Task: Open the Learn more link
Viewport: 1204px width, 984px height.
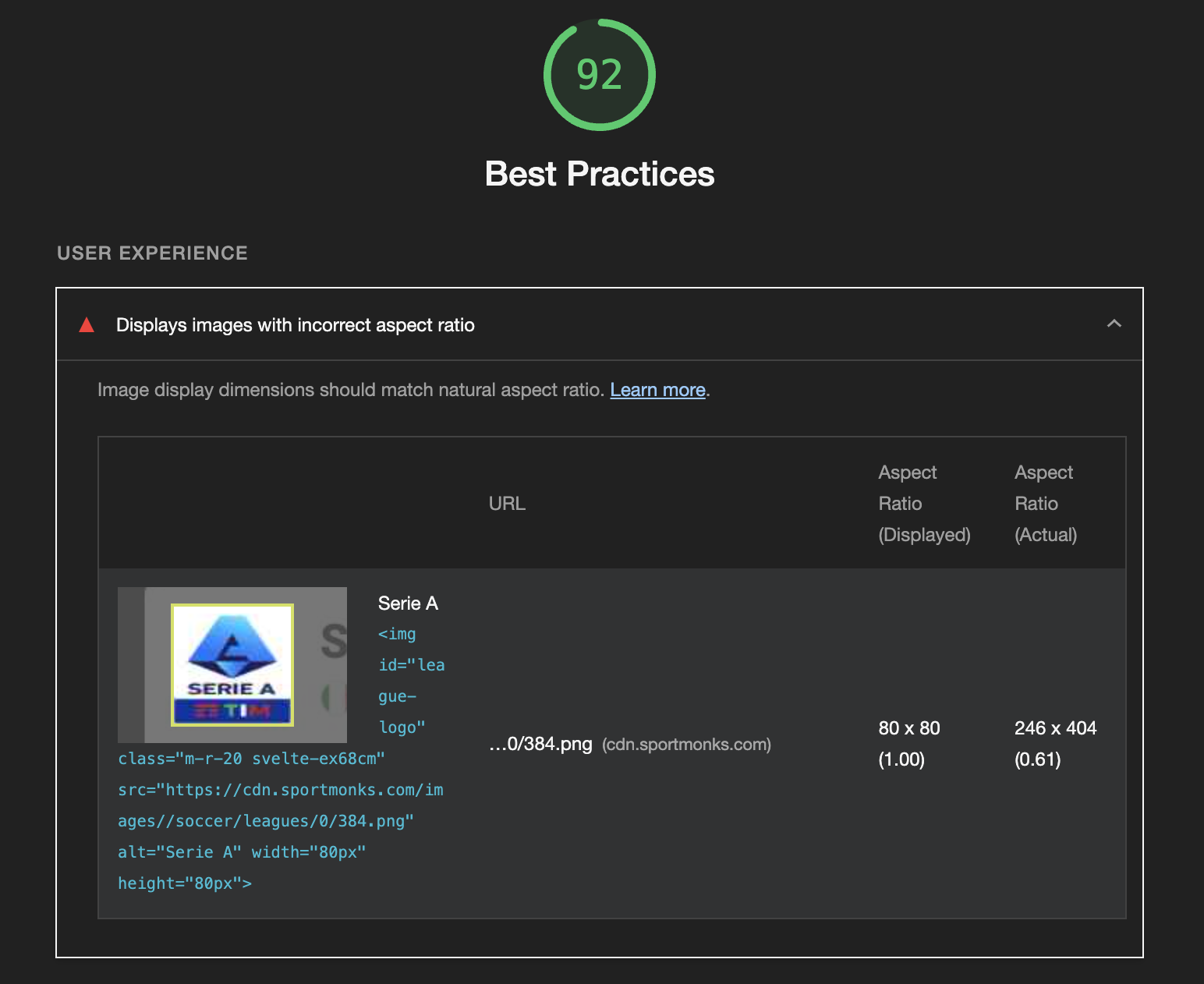Action: pos(657,390)
